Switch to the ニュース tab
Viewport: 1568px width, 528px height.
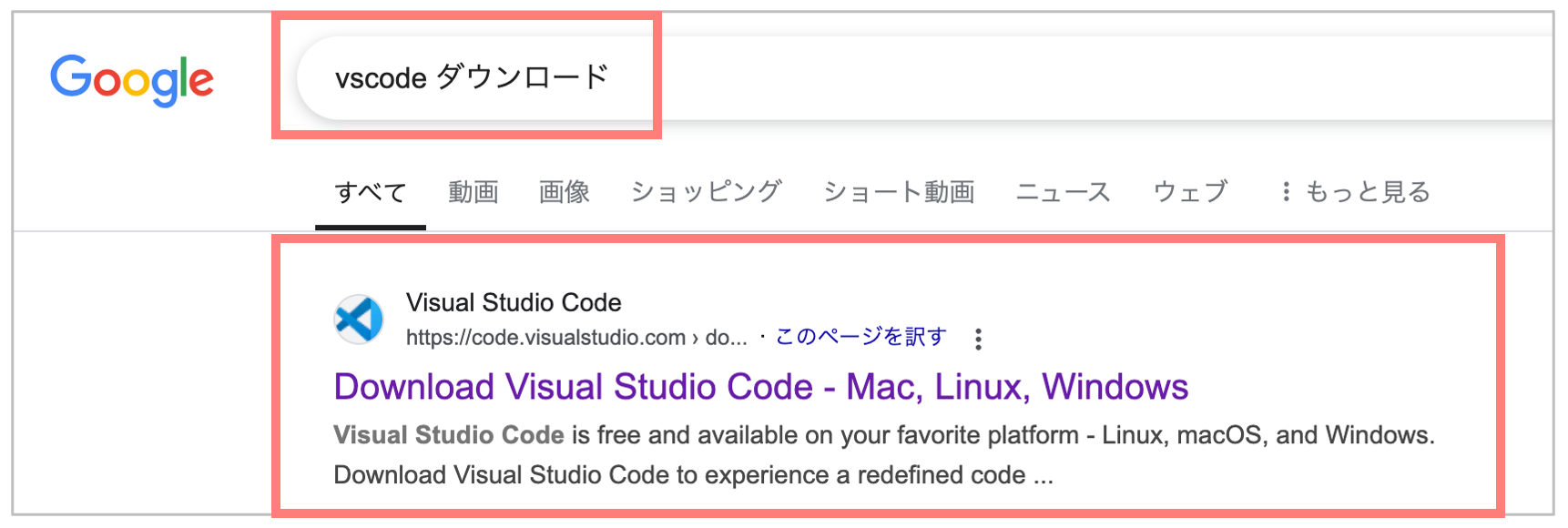(1064, 192)
